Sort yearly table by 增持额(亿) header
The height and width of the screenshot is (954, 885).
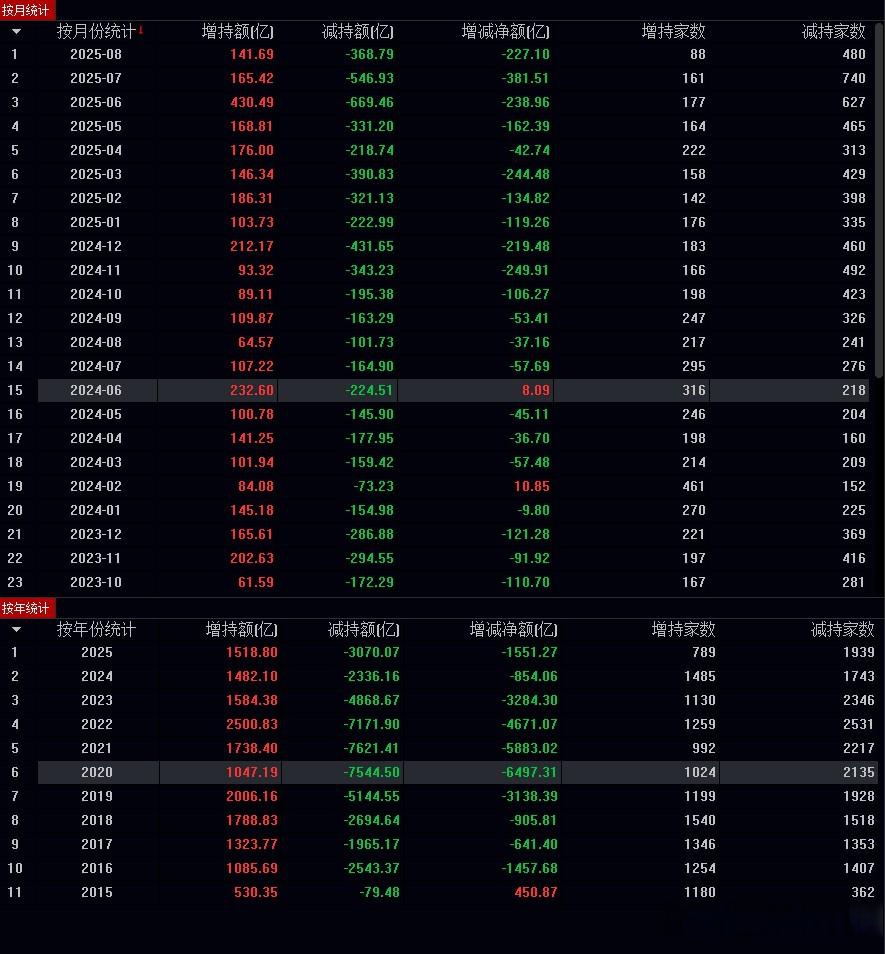pos(241,630)
